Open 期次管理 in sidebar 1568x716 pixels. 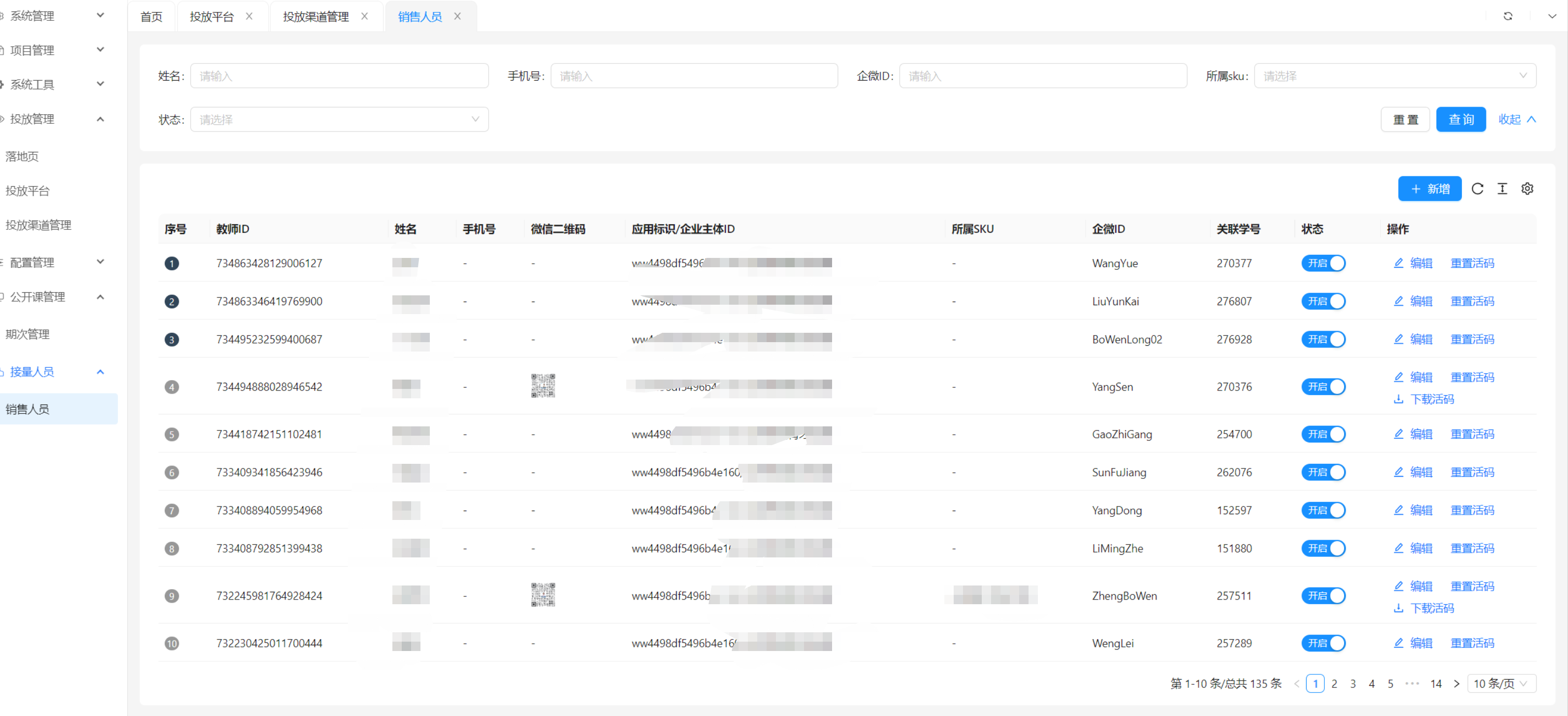[28, 334]
